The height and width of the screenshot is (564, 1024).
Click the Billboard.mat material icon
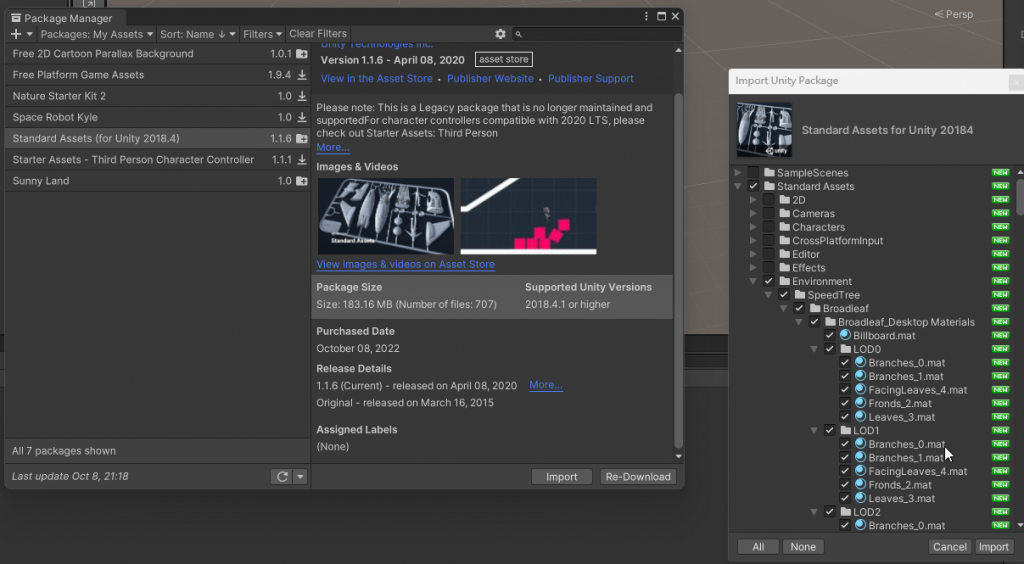[845, 336]
